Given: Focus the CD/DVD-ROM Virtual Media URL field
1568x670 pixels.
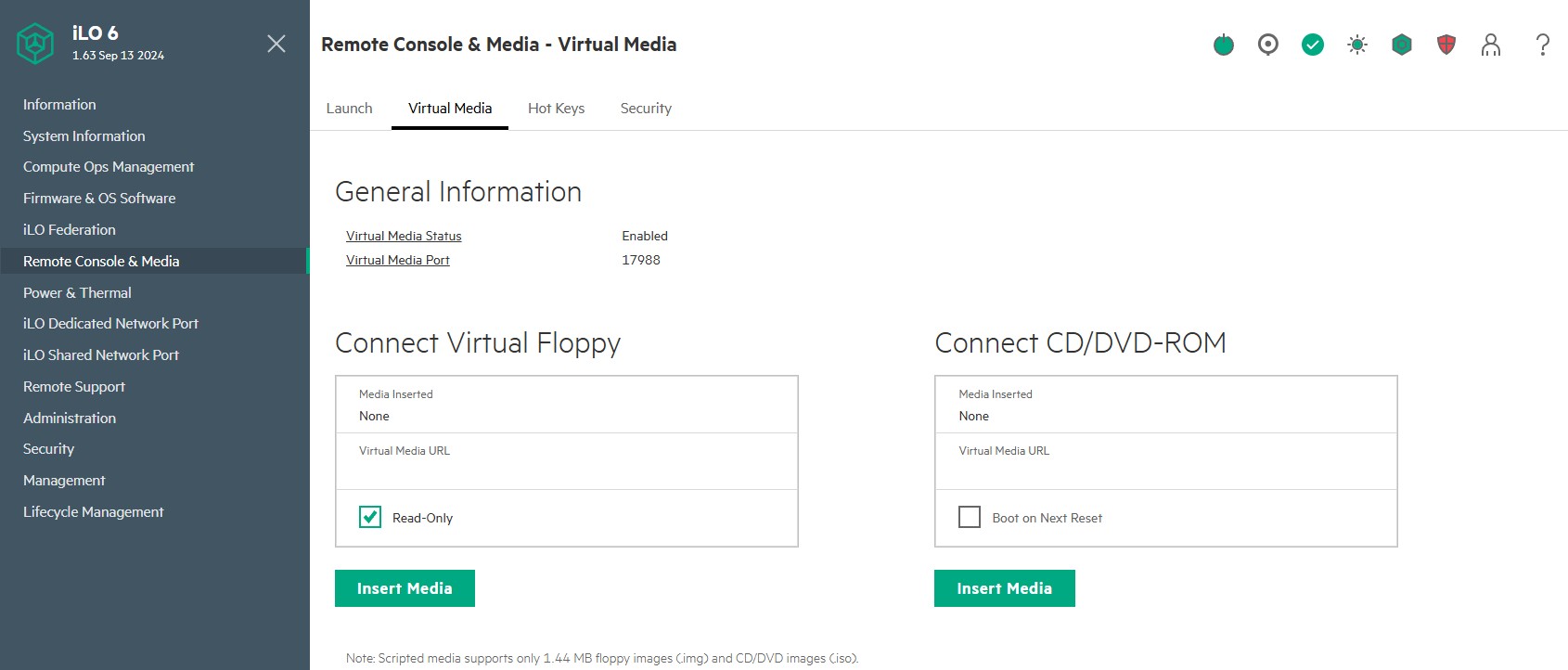Looking at the screenshot, I should (x=1166, y=461).
